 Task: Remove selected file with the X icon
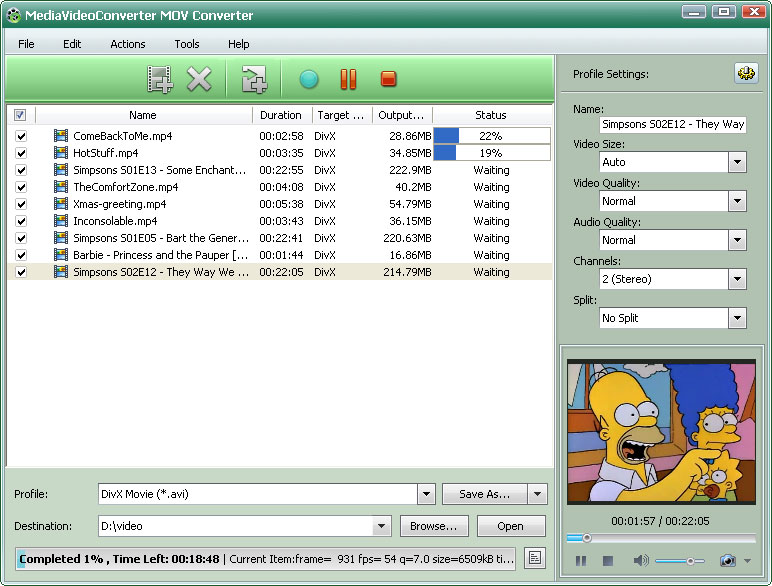click(200, 79)
